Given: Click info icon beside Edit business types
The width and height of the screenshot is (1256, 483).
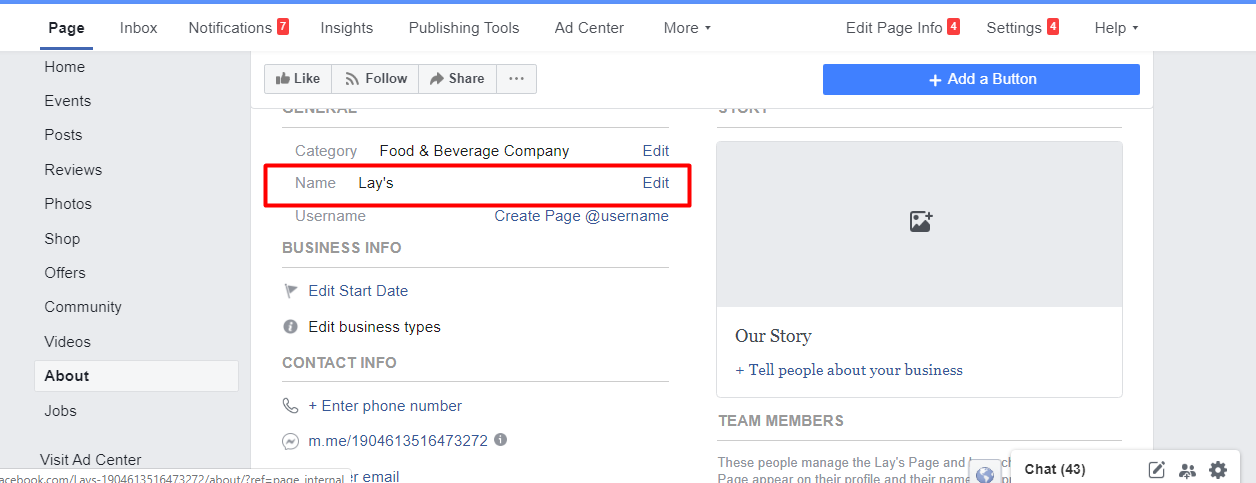Looking at the screenshot, I should 291,327.
